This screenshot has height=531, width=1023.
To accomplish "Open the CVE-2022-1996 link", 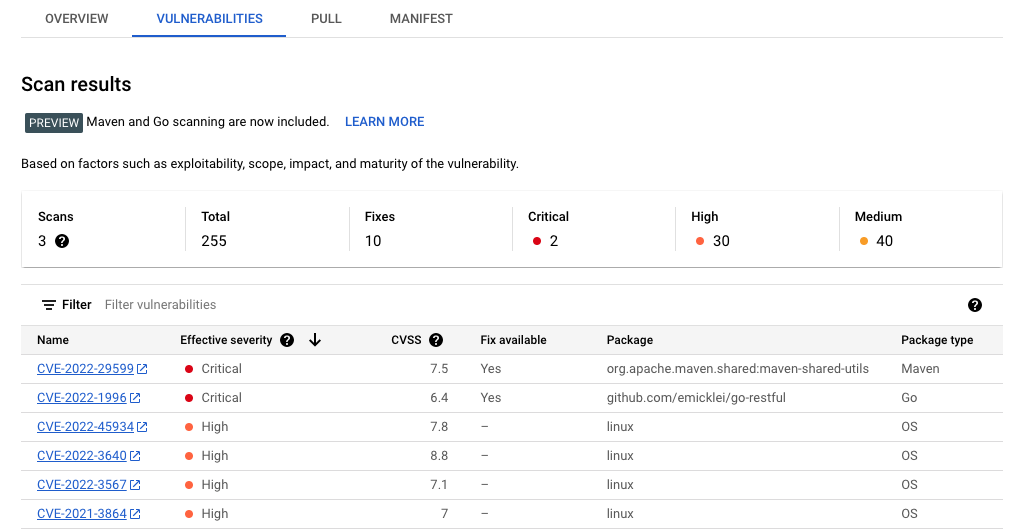I will tap(81, 398).
